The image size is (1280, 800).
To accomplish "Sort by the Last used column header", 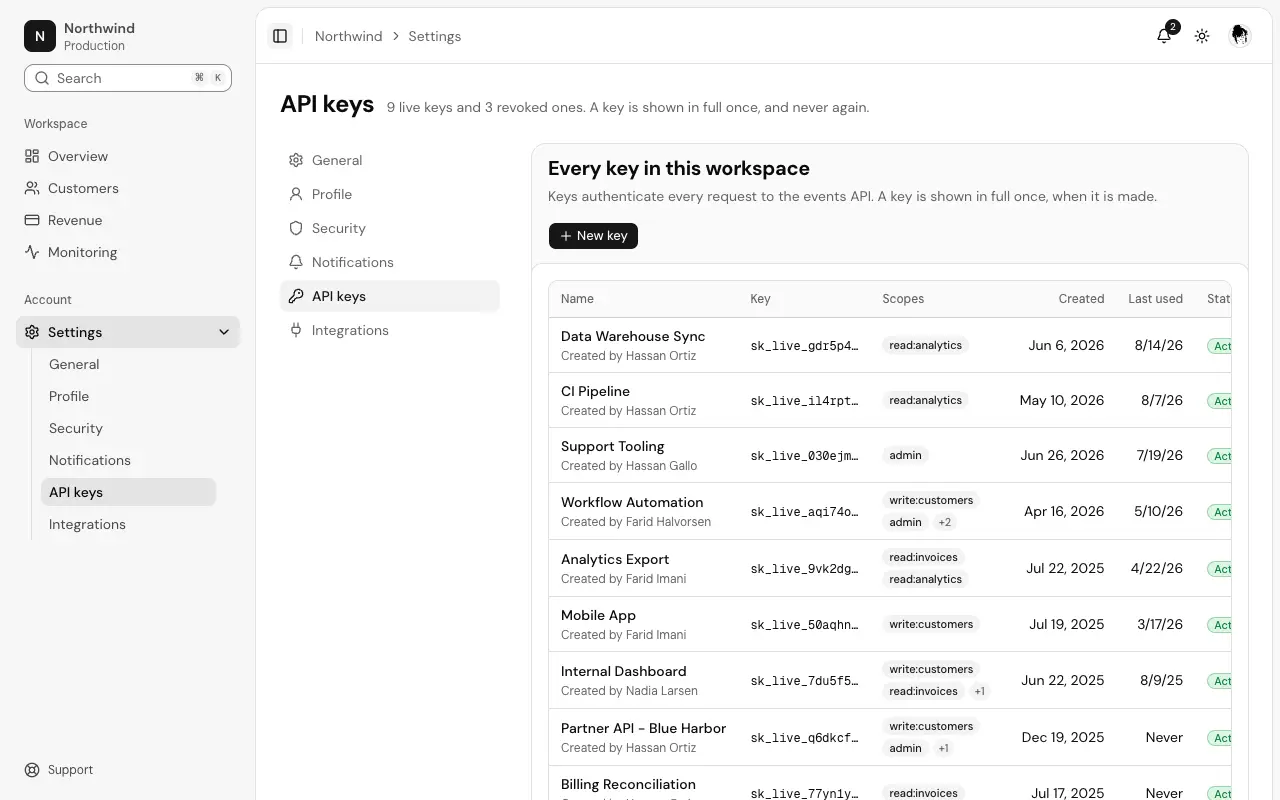I will (x=1155, y=299).
